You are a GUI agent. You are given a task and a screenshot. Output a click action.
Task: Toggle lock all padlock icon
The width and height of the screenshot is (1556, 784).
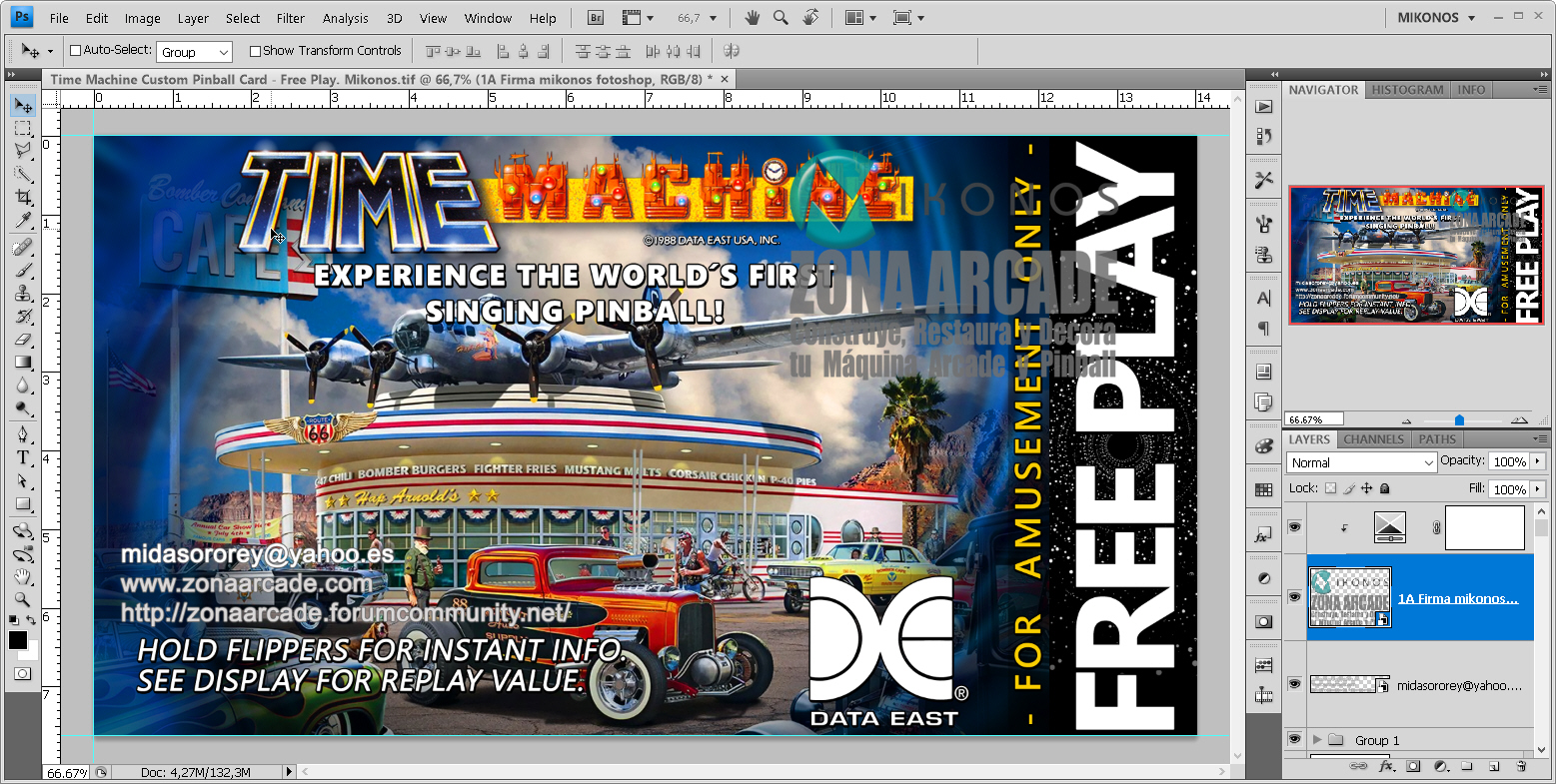coord(1385,488)
